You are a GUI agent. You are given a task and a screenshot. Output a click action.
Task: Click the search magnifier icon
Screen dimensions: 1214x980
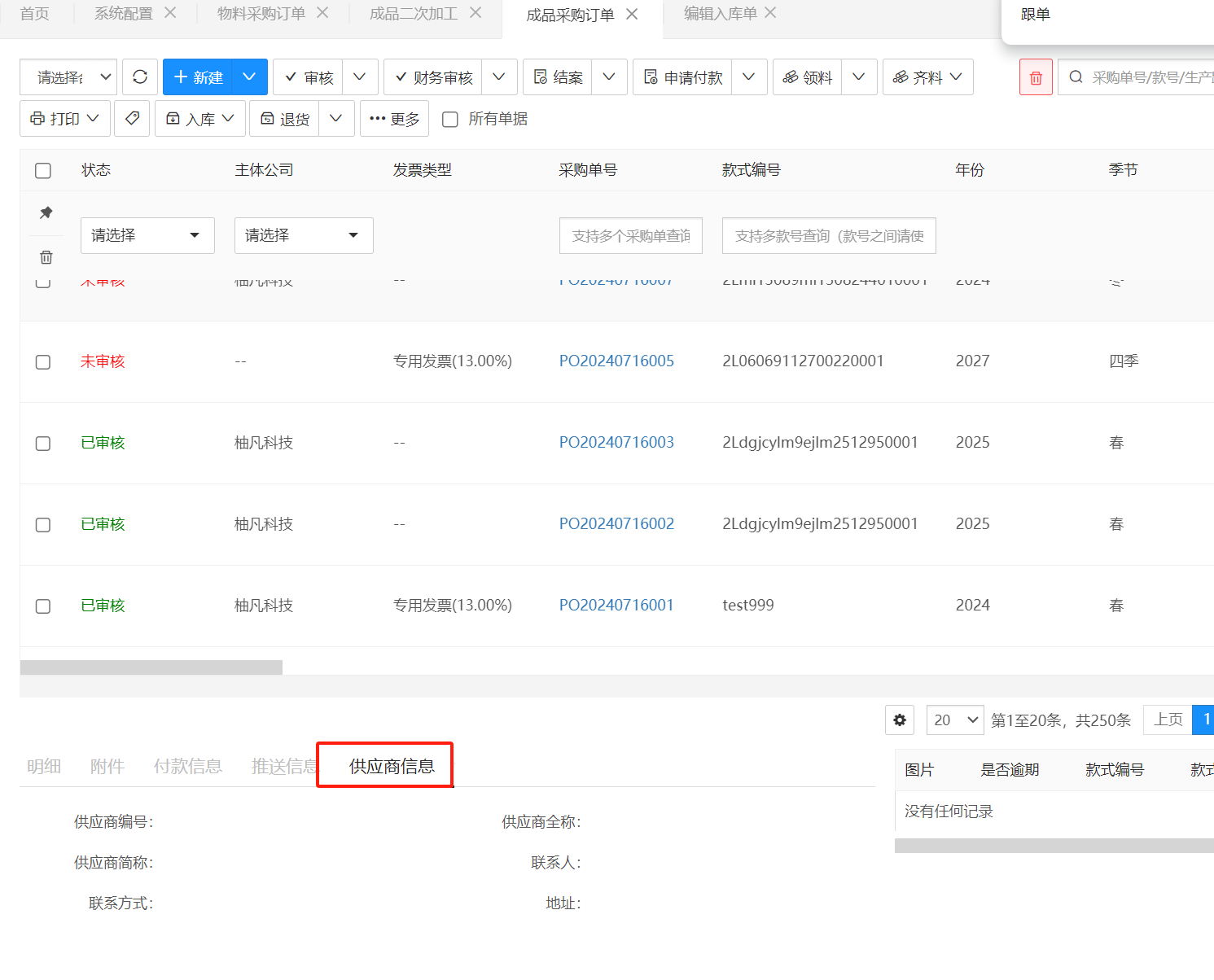click(x=1076, y=77)
